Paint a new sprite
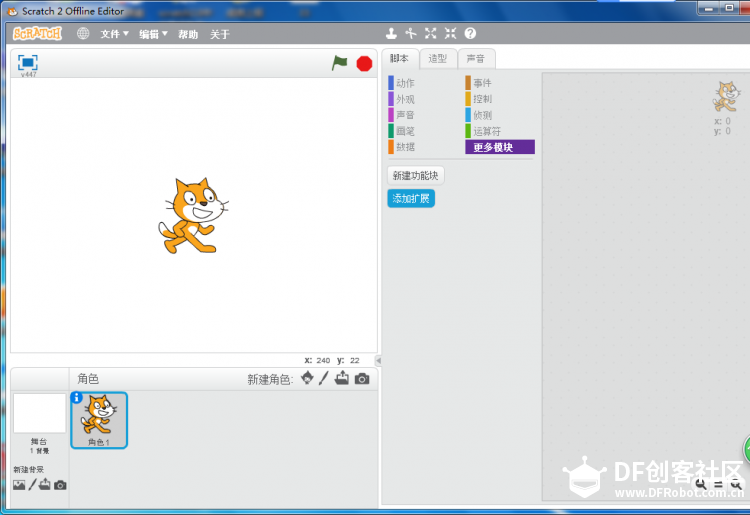Image resolution: width=750 pixels, height=515 pixels. click(324, 378)
